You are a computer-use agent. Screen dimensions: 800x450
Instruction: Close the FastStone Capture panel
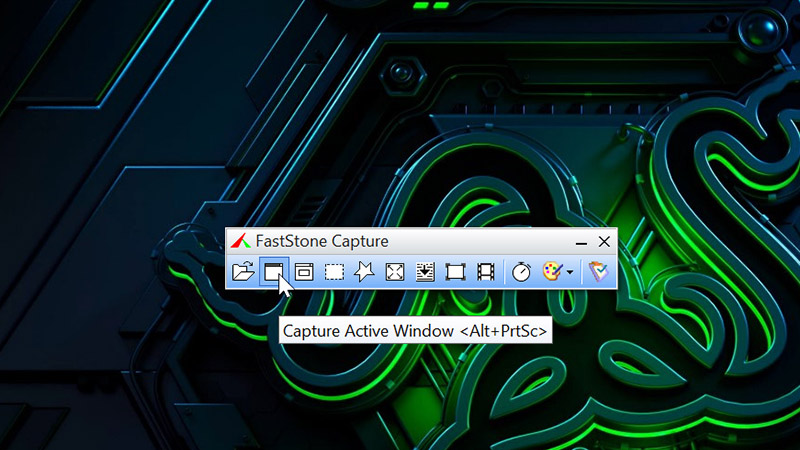[x=604, y=242]
